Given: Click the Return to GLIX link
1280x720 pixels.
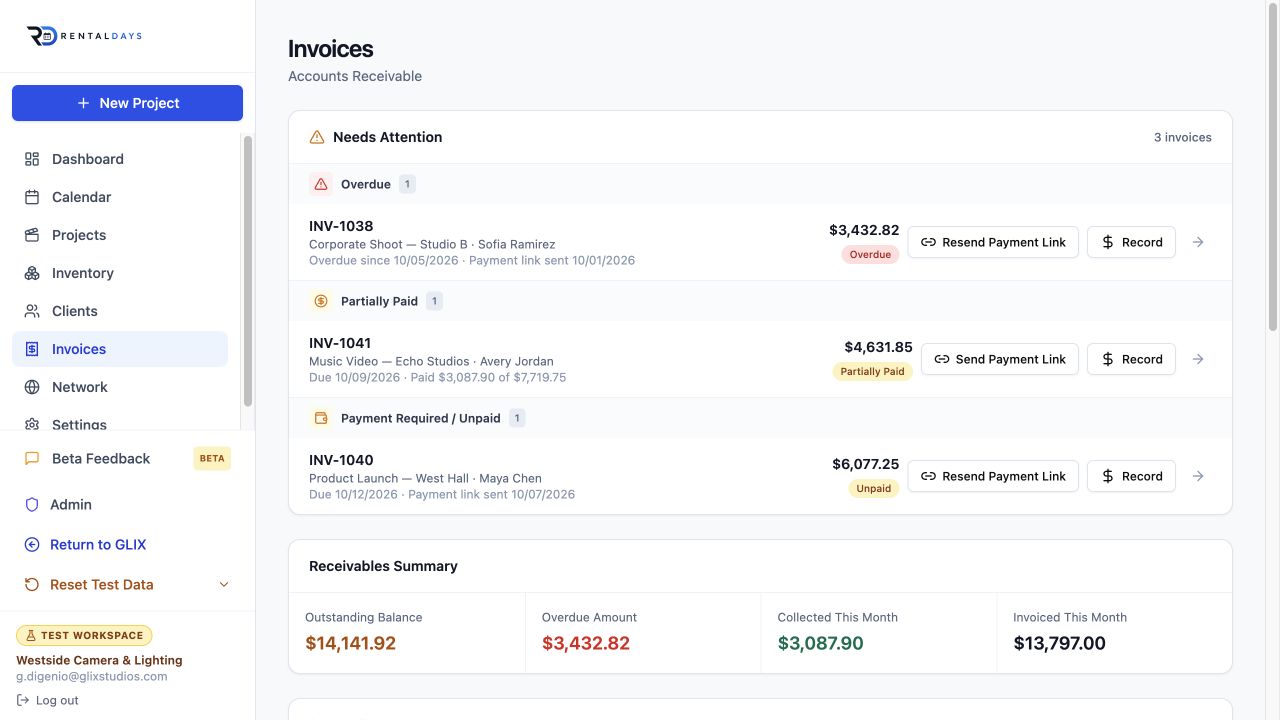Looking at the screenshot, I should (x=127, y=545).
